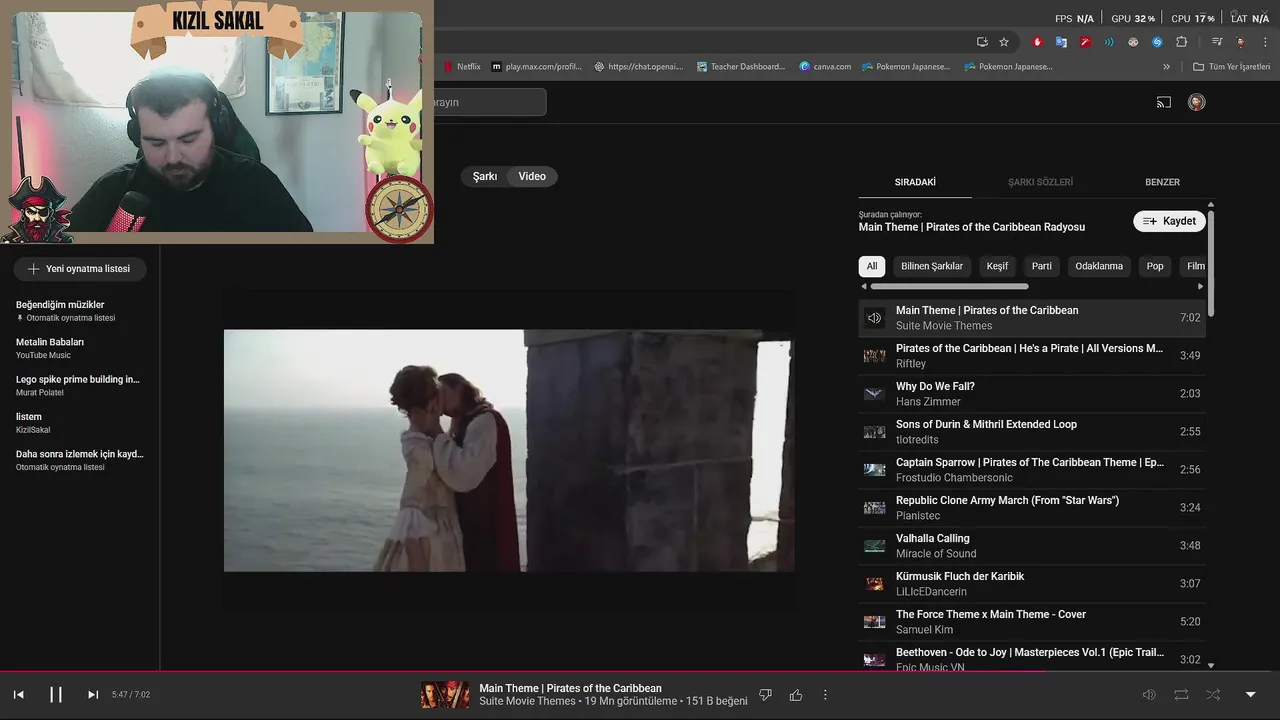This screenshot has height=720, width=1280.
Task: Select the Odaklanma filter chip
Action: (1099, 266)
